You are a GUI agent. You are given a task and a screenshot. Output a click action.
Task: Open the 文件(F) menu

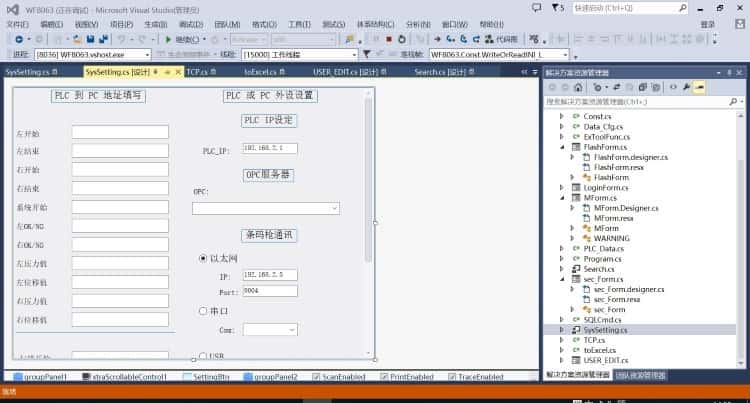point(17,24)
